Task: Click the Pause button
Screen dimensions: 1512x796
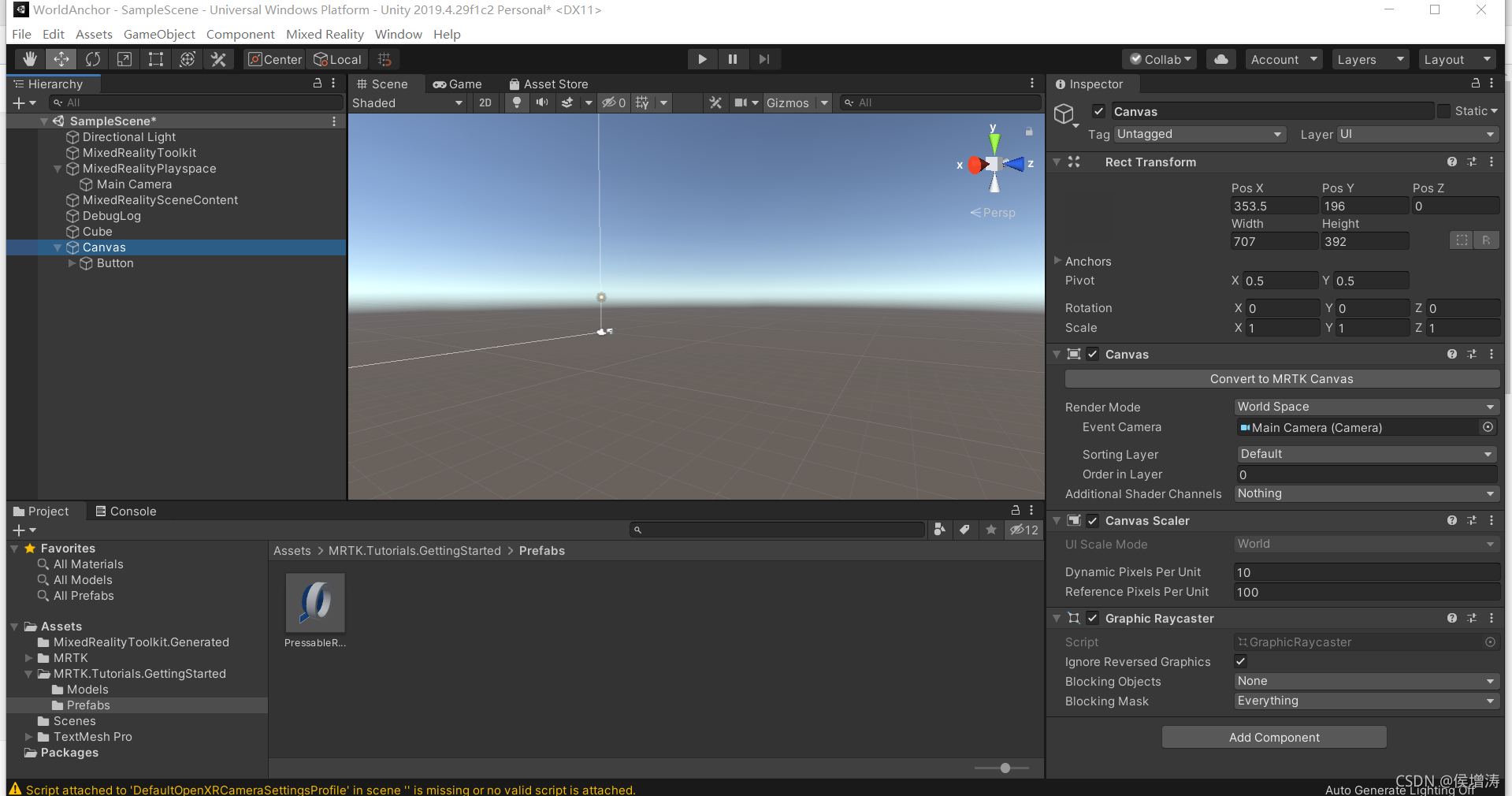Action: (x=733, y=59)
